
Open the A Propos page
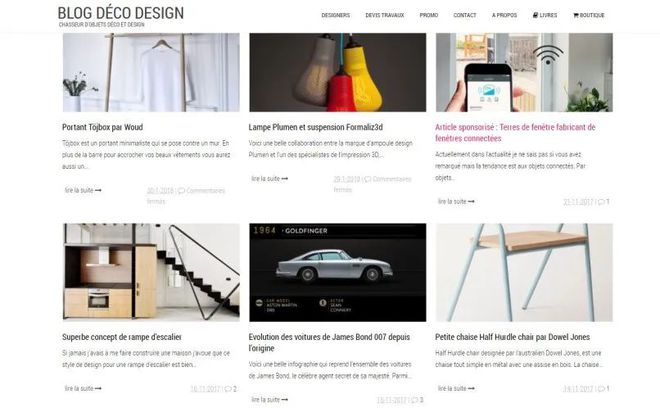click(504, 15)
